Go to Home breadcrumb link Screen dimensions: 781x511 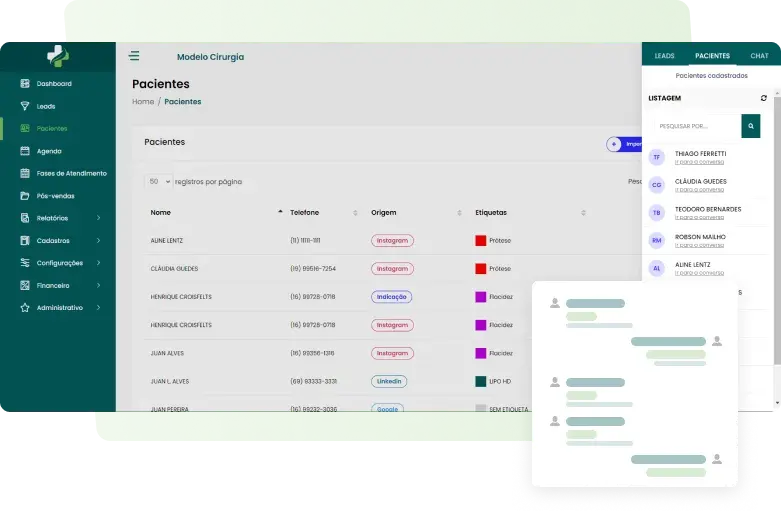tap(143, 102)
